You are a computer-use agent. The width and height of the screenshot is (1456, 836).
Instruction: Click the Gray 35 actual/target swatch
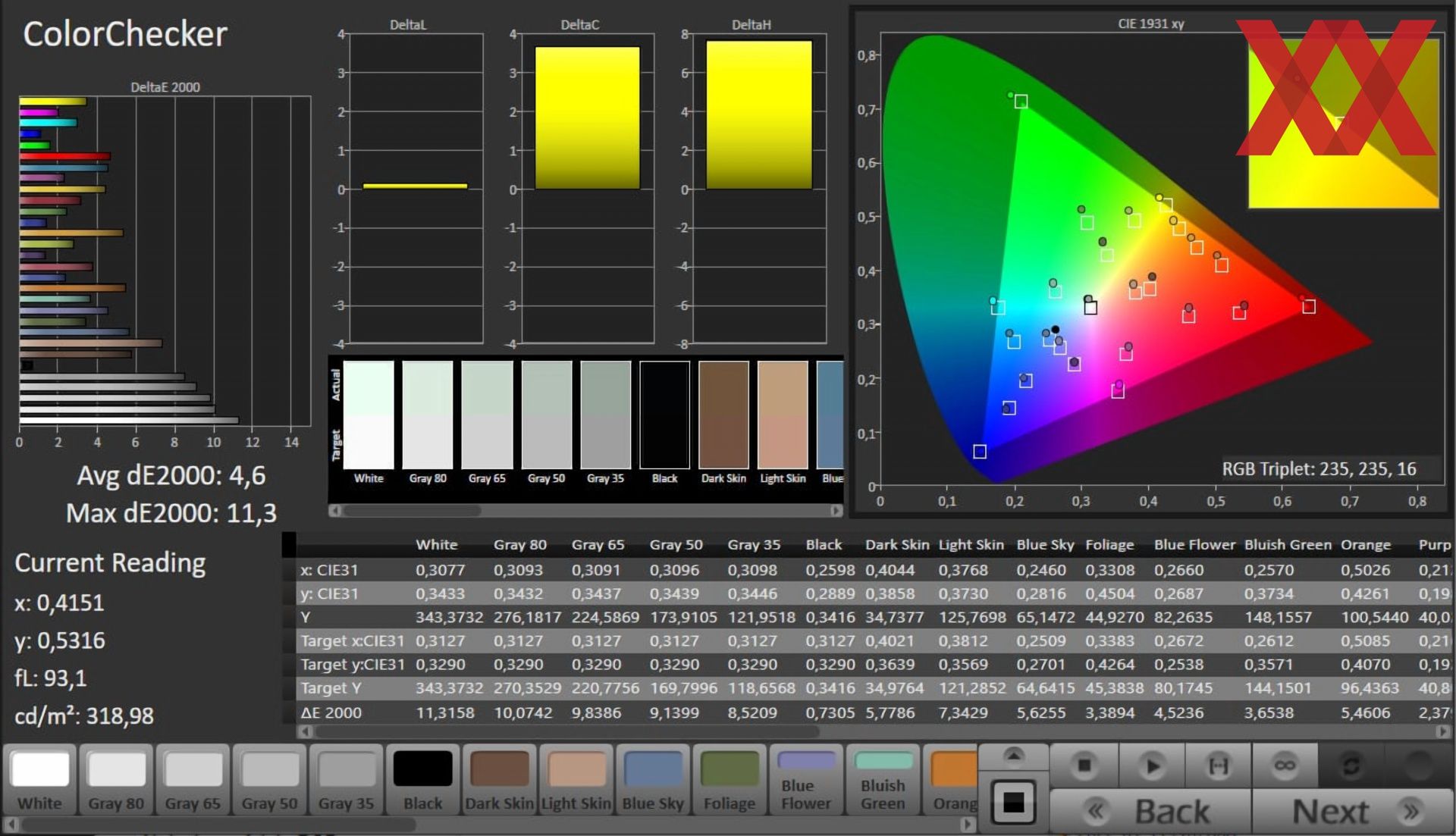pyautogui.click(x=605, y=415)
